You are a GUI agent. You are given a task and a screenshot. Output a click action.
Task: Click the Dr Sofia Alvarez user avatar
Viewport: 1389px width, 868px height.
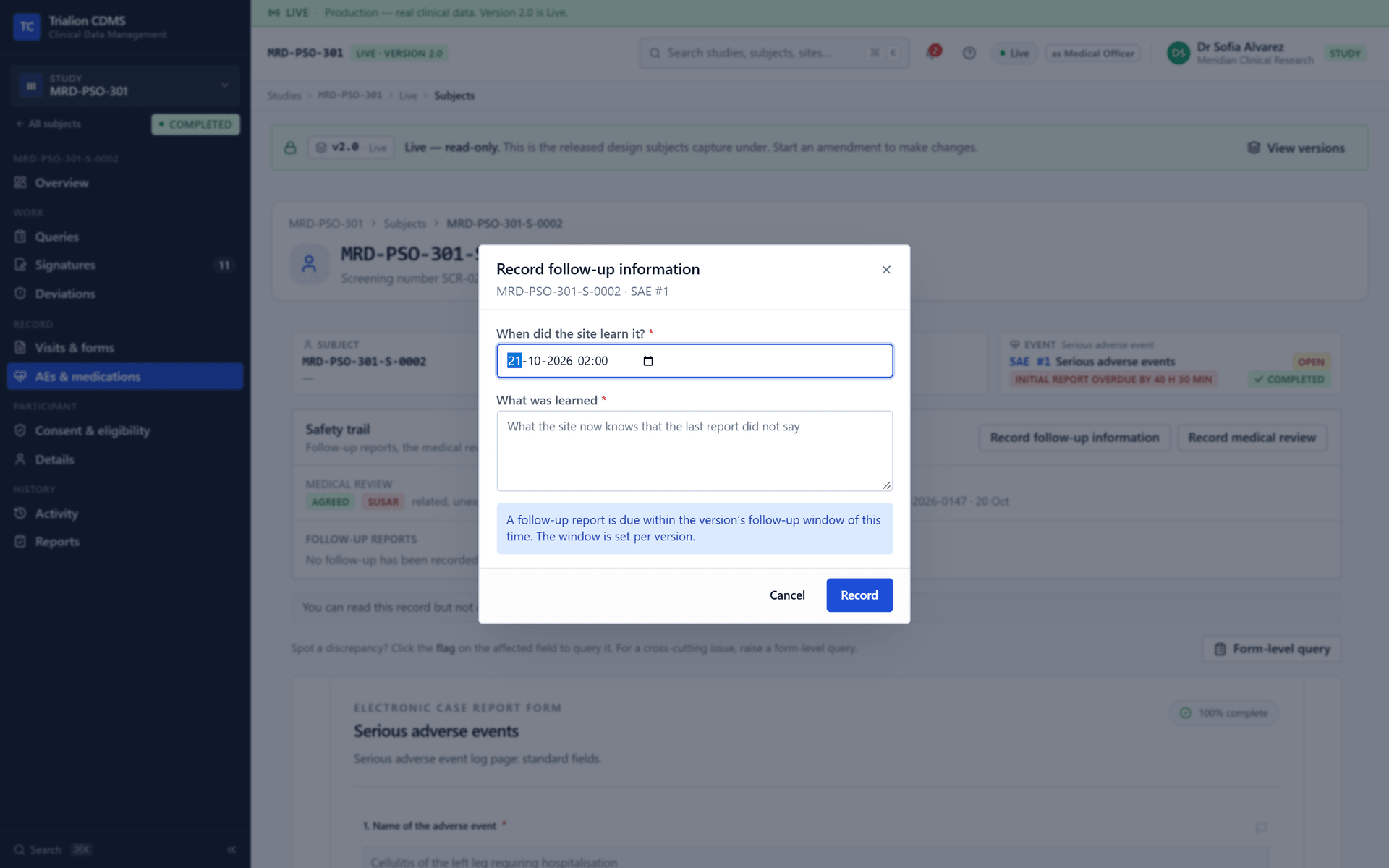(x=1178, y=53)
